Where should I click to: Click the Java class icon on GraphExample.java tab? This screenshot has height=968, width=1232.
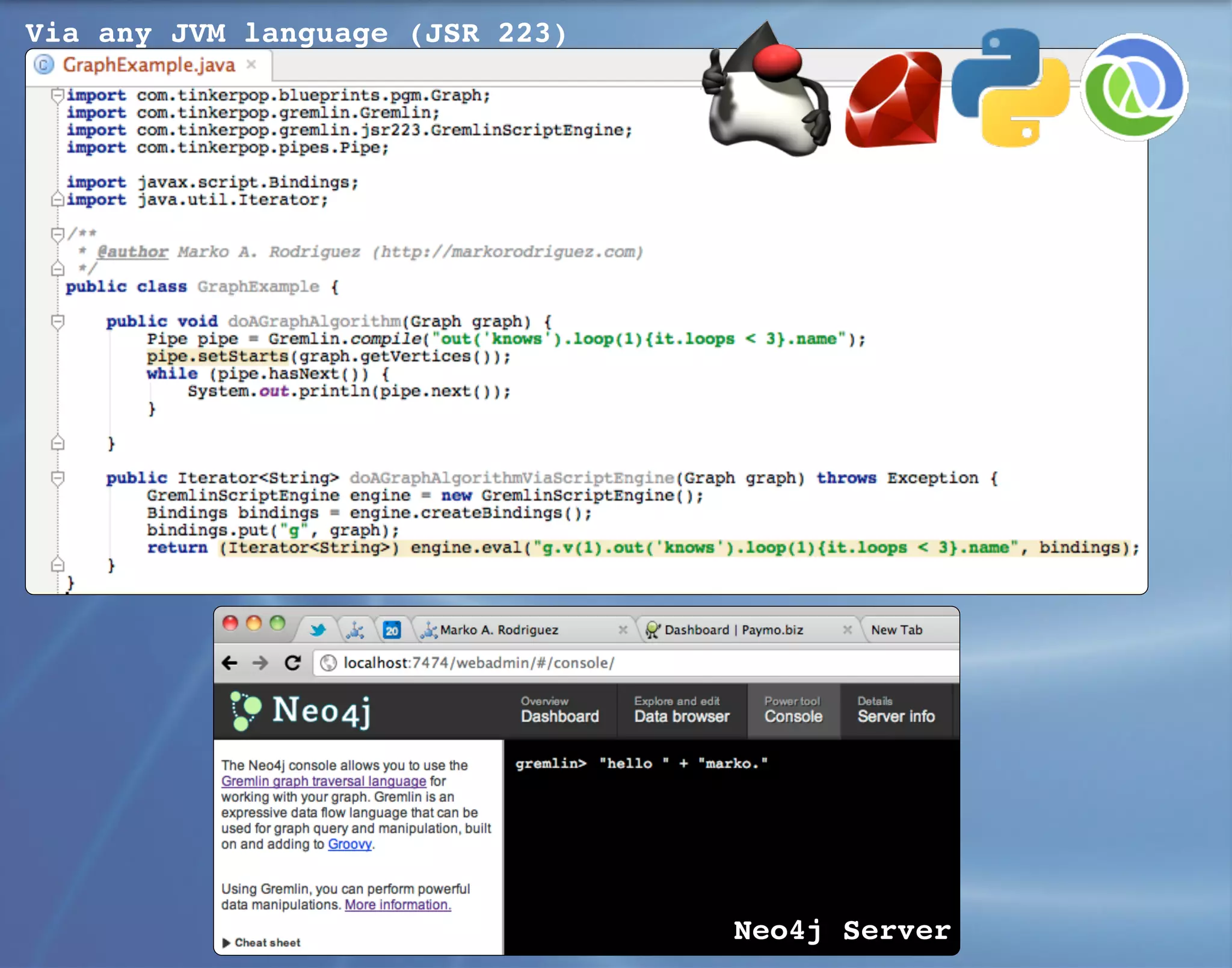[x=44, y=65]
